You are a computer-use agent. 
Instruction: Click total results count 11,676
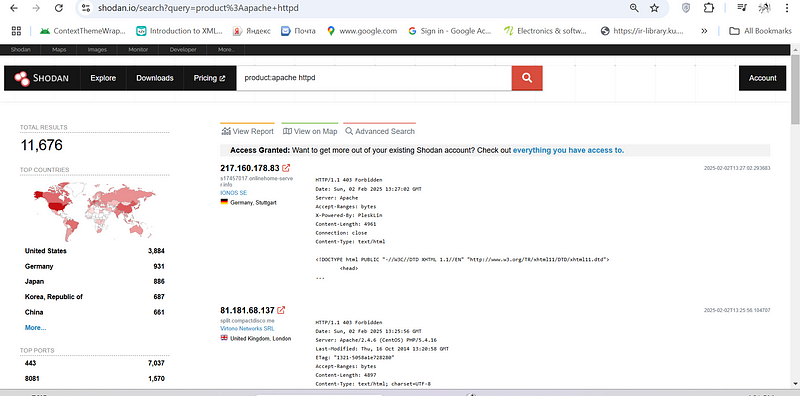(42, 145)
